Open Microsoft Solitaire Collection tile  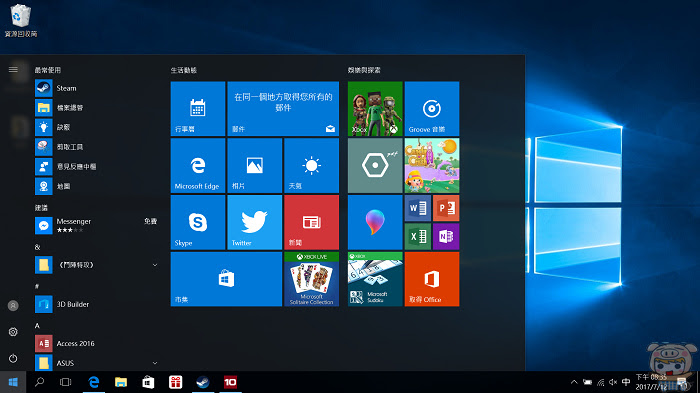click(311, 279)
